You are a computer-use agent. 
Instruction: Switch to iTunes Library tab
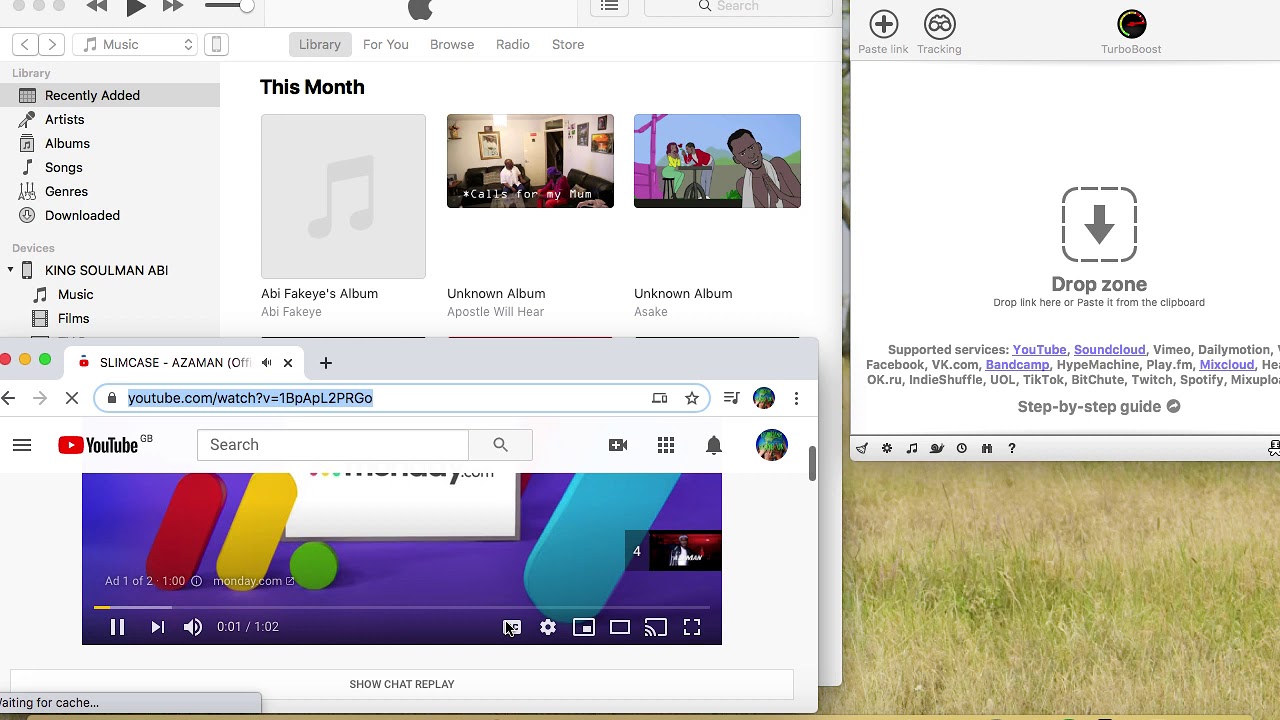pos(320,44)
